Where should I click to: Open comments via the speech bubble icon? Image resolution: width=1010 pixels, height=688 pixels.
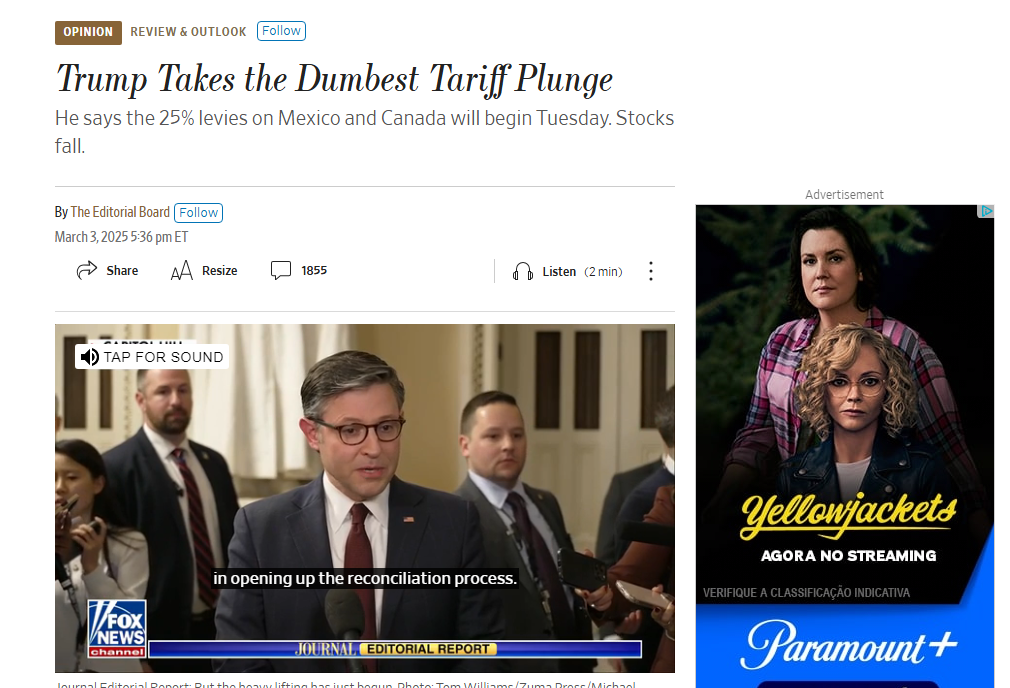(281, 271)
